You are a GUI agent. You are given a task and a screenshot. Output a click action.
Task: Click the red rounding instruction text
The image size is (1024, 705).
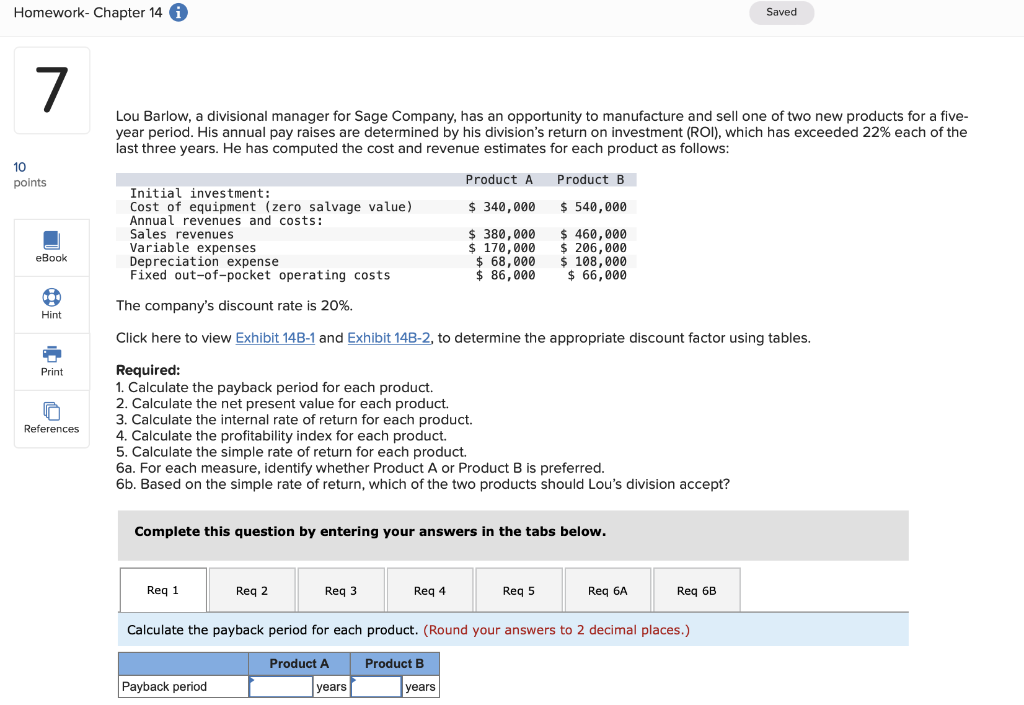(556, 630)
